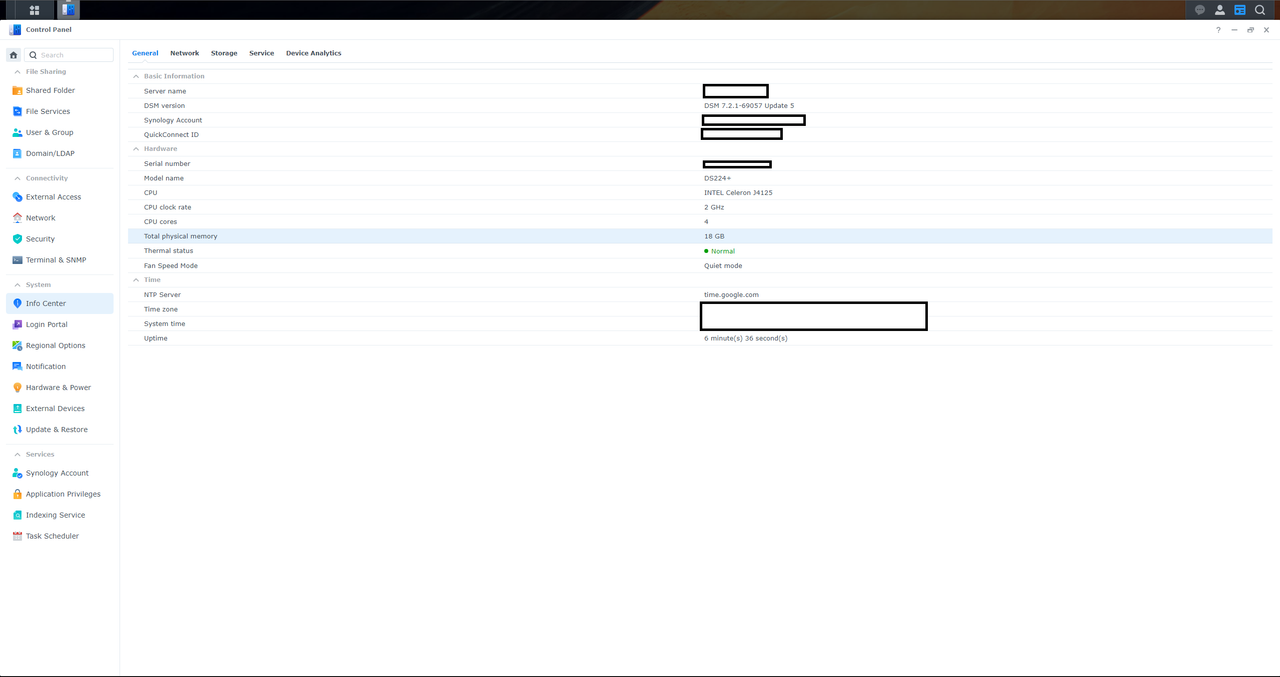Click the Normal thermal status value
Screen dimensions: 1280x677
point(722,251)
